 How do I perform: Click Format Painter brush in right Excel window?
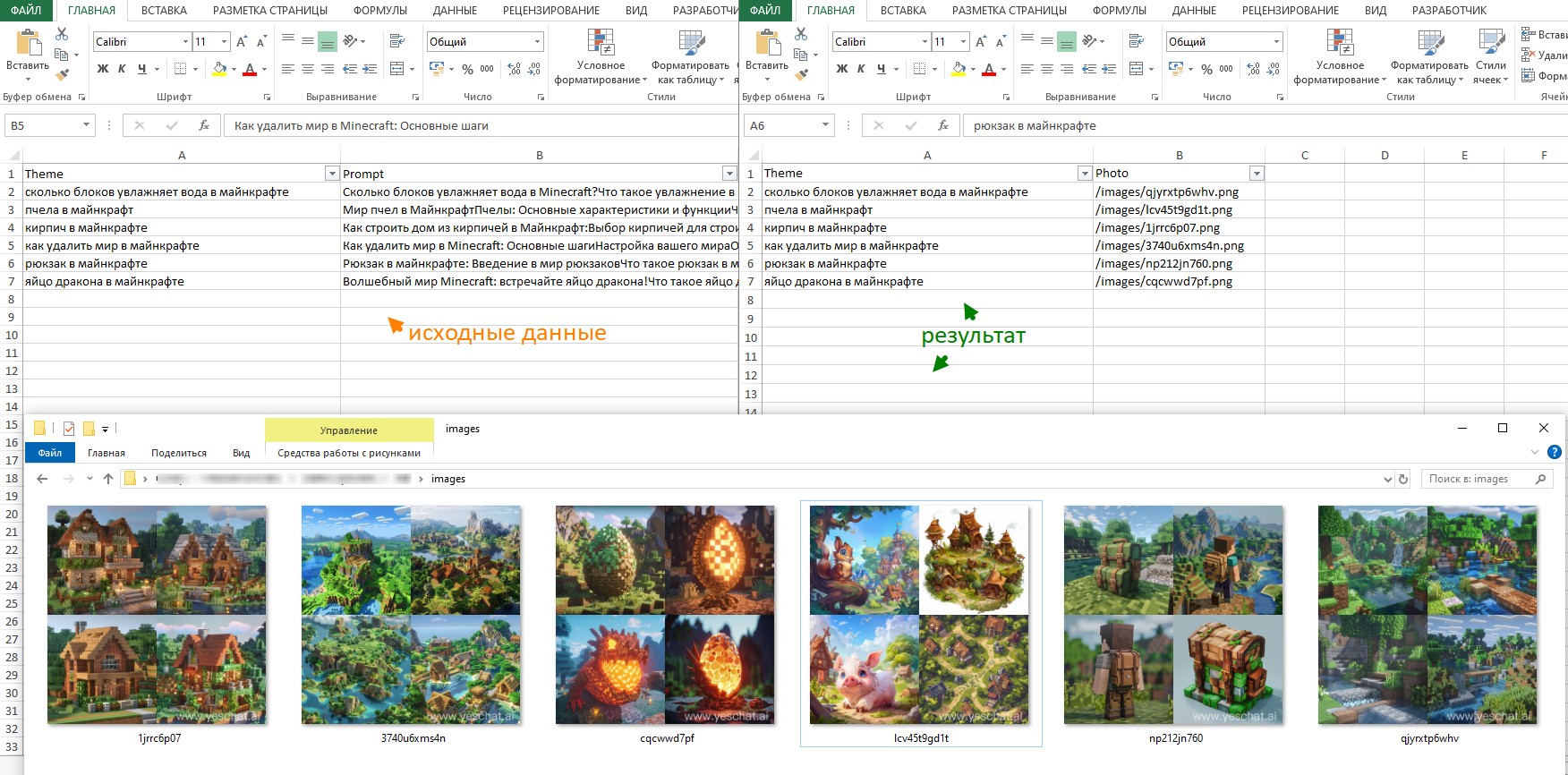(x=801, y=74)
